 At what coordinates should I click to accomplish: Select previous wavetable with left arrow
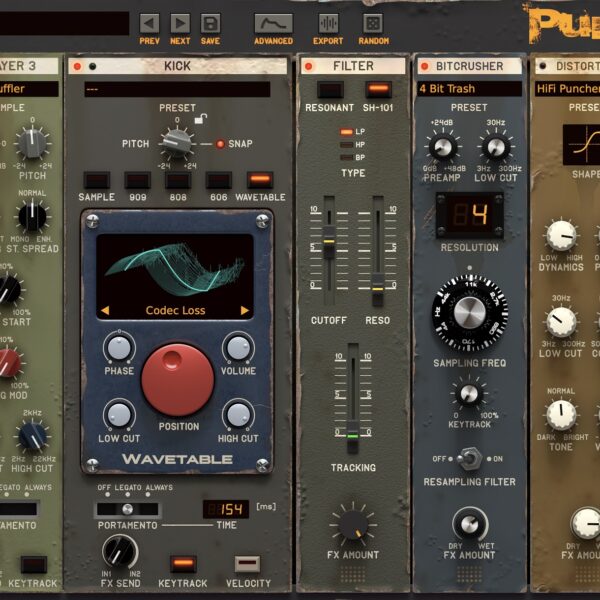point(105,310)
